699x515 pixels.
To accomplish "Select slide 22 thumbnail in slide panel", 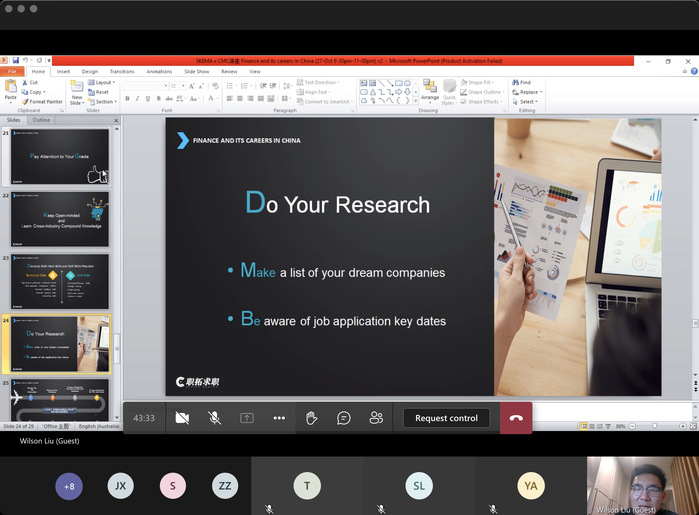I will [60, 218].
